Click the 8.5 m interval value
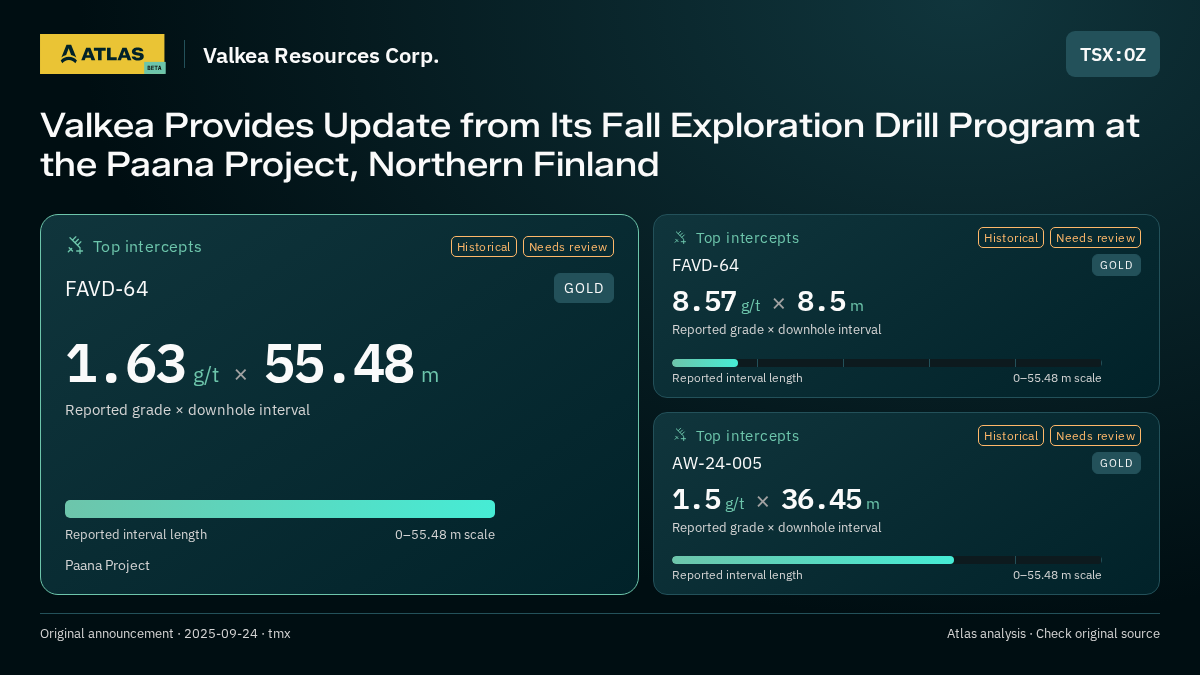 pyautogui.click(x=830, y=301)
